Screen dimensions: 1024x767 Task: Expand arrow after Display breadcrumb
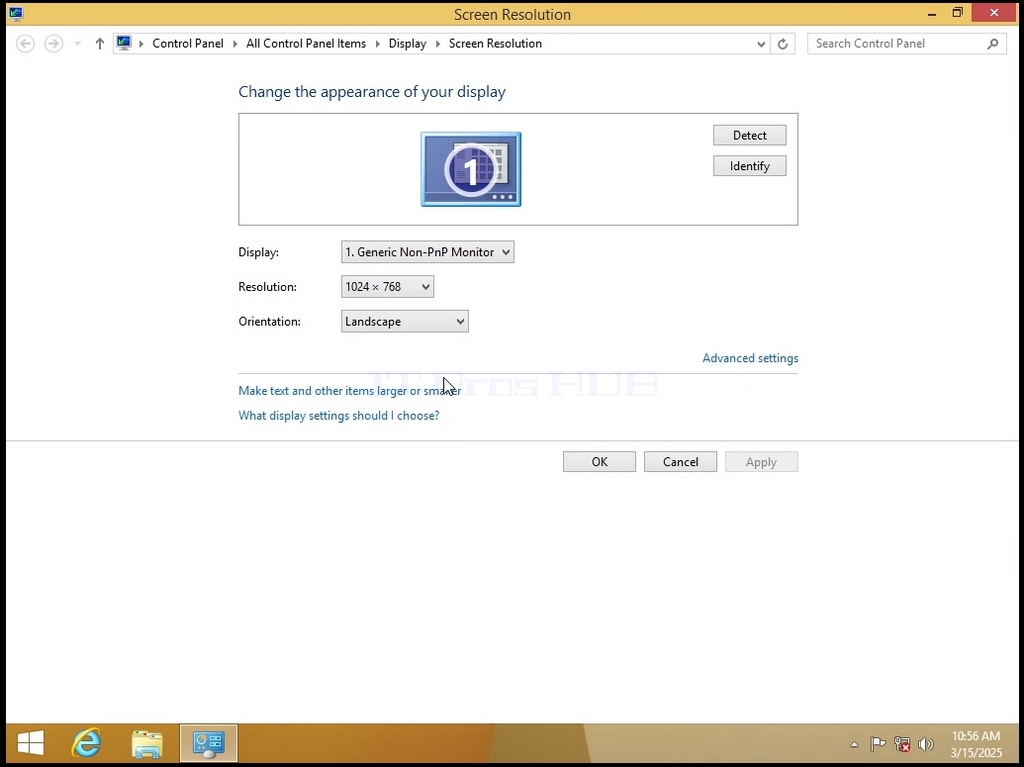438,44
